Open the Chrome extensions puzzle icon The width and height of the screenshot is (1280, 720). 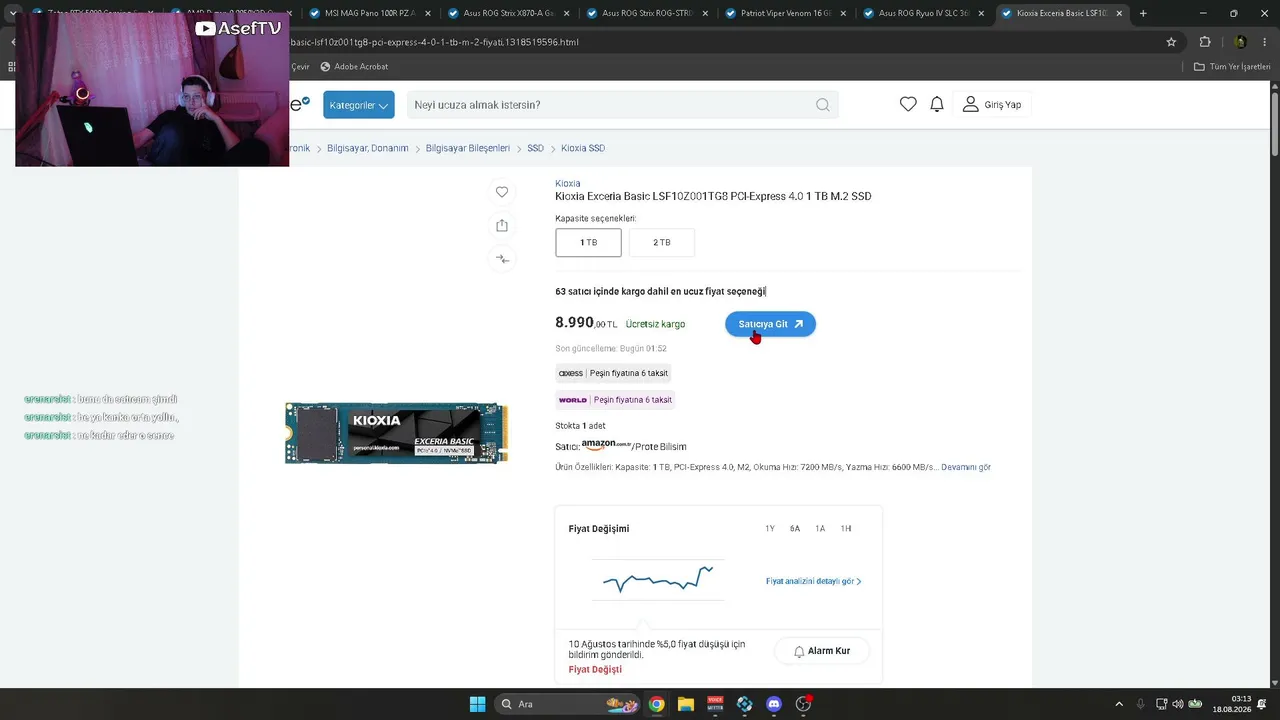tap(1205, 42)
